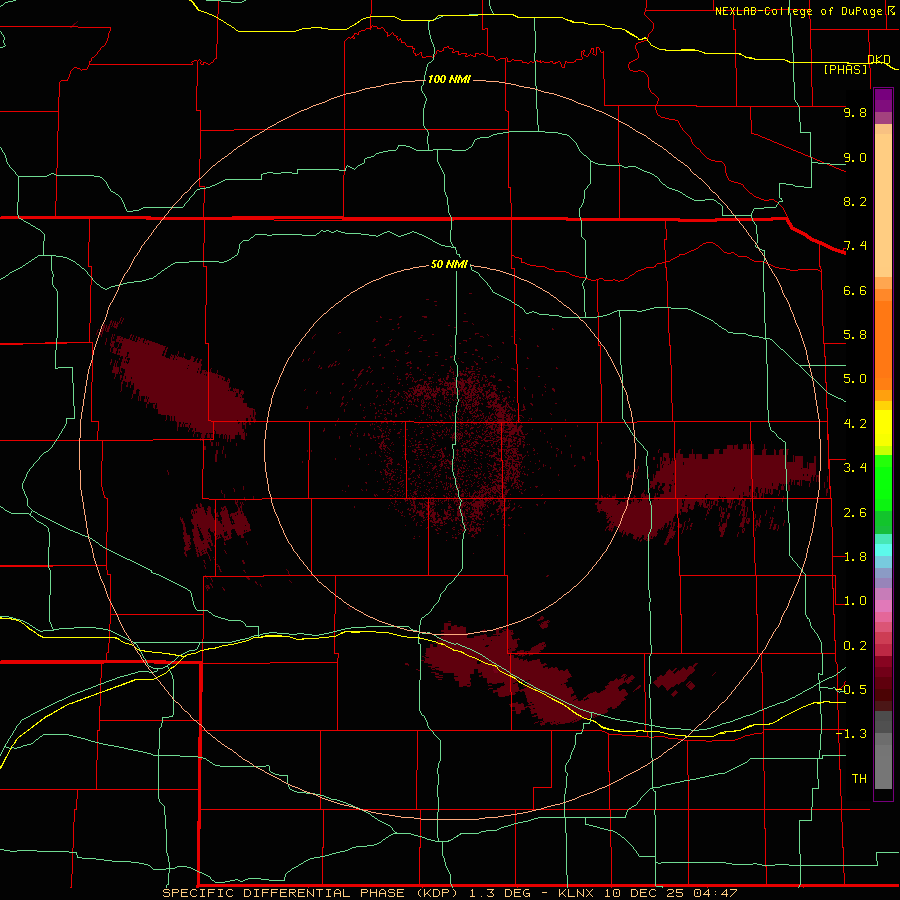Pick the peach segment of the color bar
This screenshot has width=900, height=900.
pyautogui.click(x=883, y=205)
